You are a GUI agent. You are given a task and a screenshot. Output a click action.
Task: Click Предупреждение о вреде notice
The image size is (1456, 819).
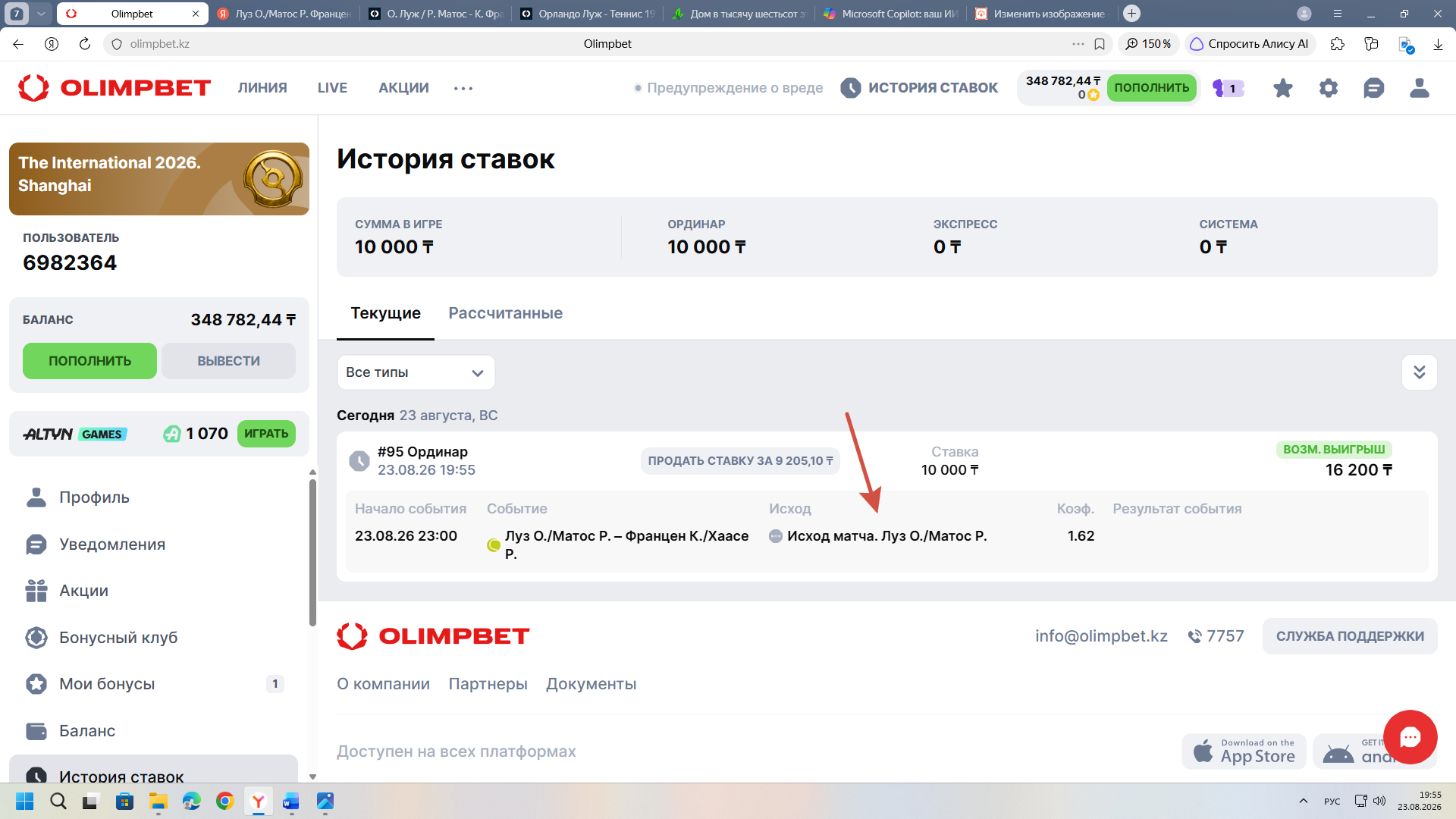[729, 88]
